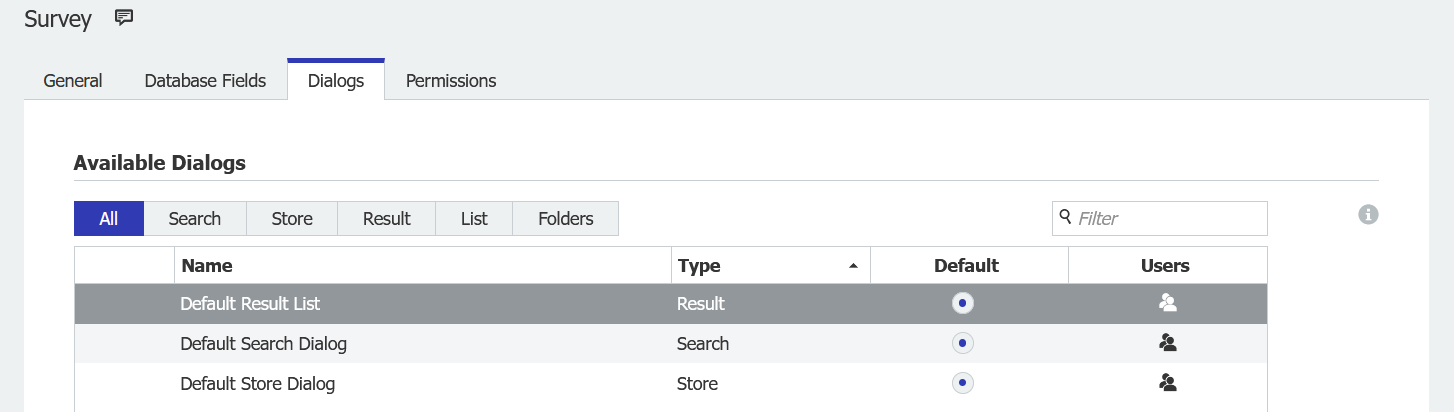Screen dimensions: 1454x412
Task: Switch to the General tab
Action: tap(73, 81)
